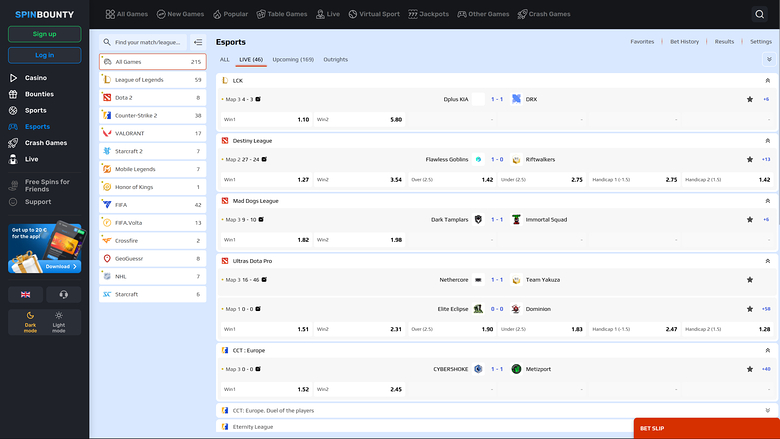780x439 pixels.
Task: Favorite the CYBERSHOKE vs Metizport match
Action: pos(750,369)
